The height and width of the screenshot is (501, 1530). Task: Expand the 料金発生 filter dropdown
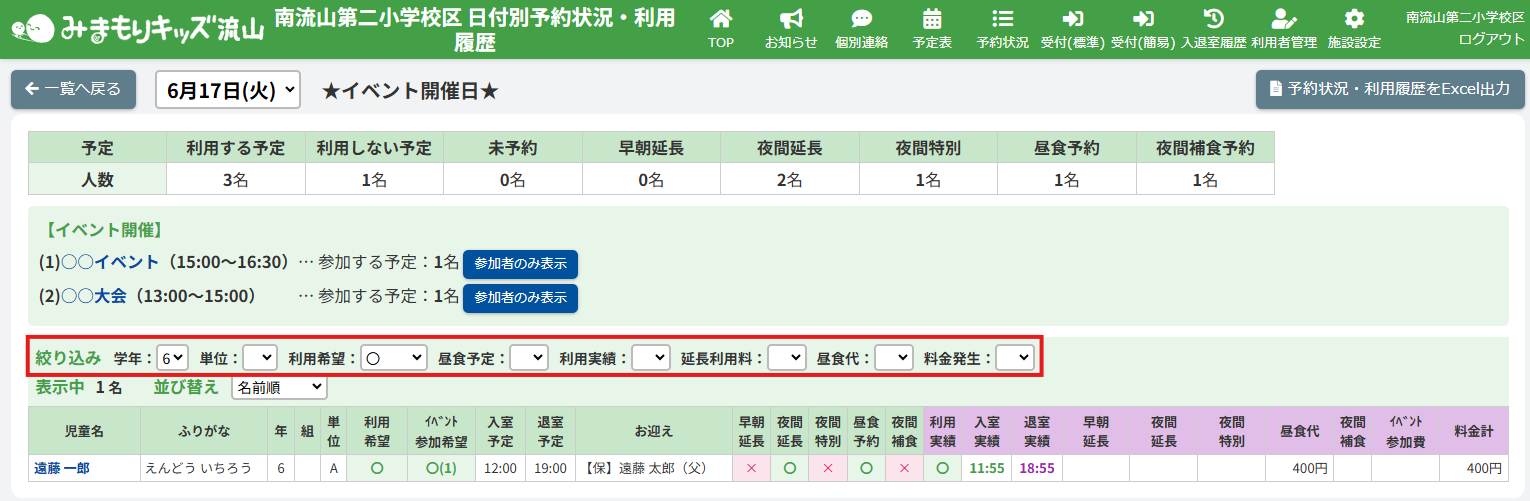[1014, 357]
